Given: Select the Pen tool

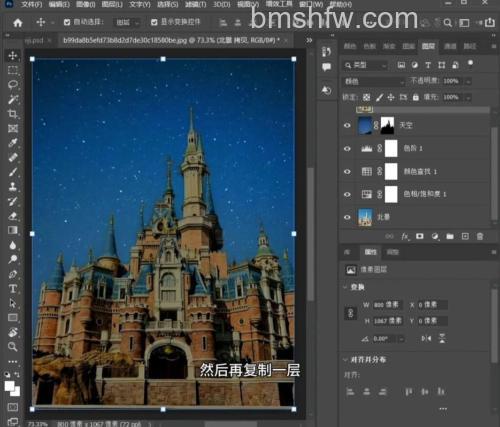Looking at the screenshot, I should point(13,274).
